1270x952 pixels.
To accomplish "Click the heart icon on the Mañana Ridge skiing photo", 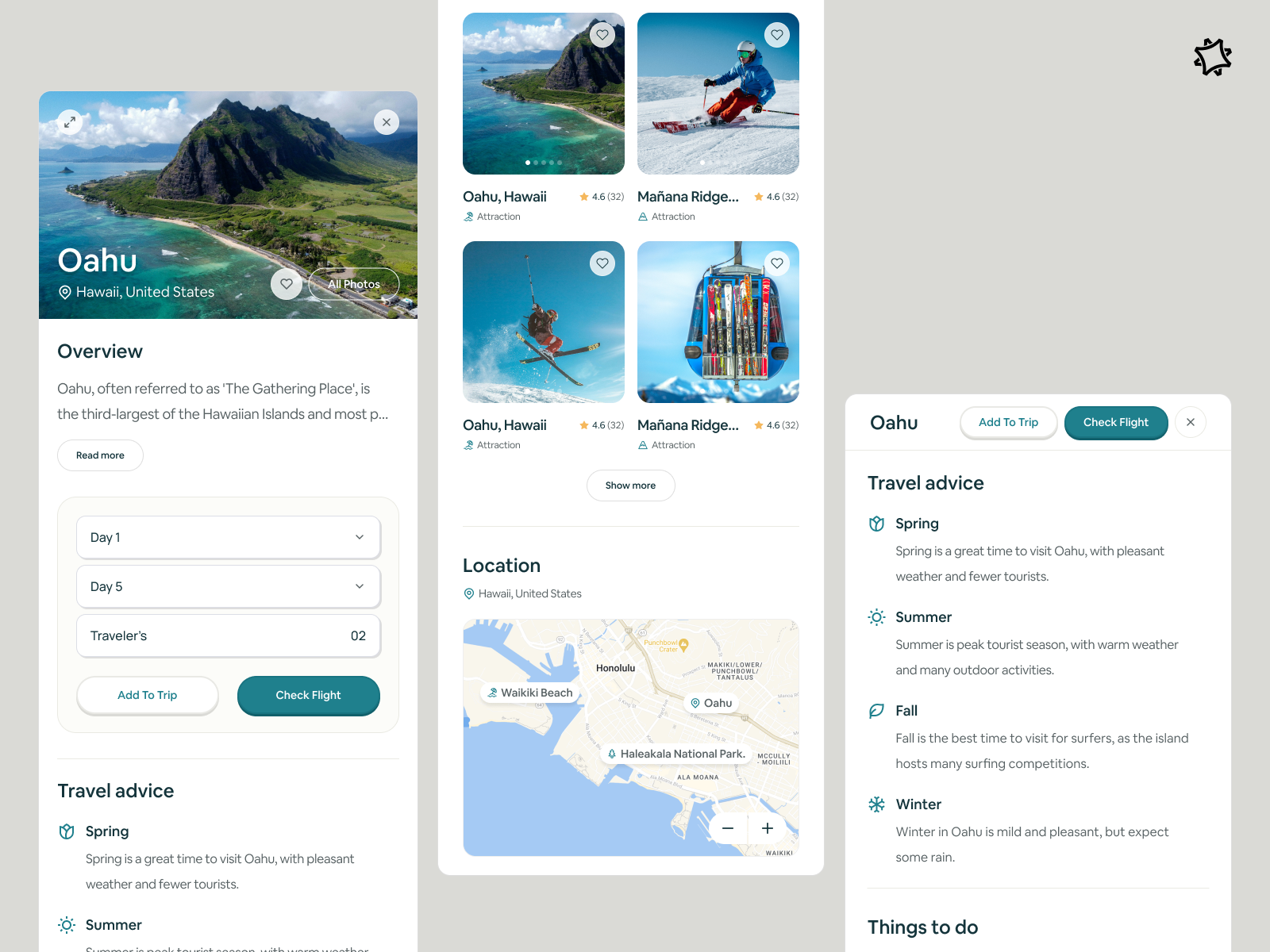I will coord(776,35).
